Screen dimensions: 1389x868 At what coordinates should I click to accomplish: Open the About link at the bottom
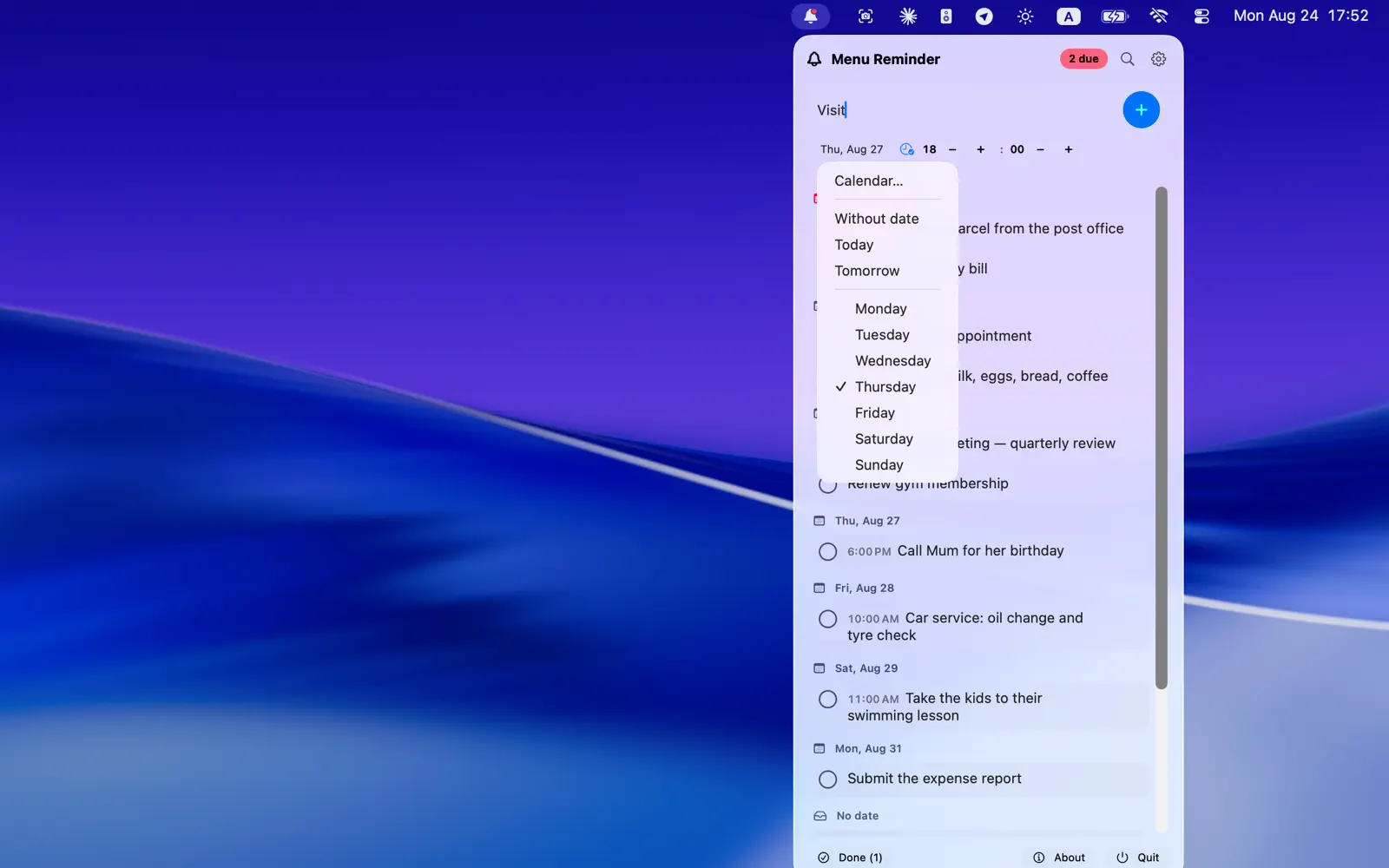(x=1059, y=858)
